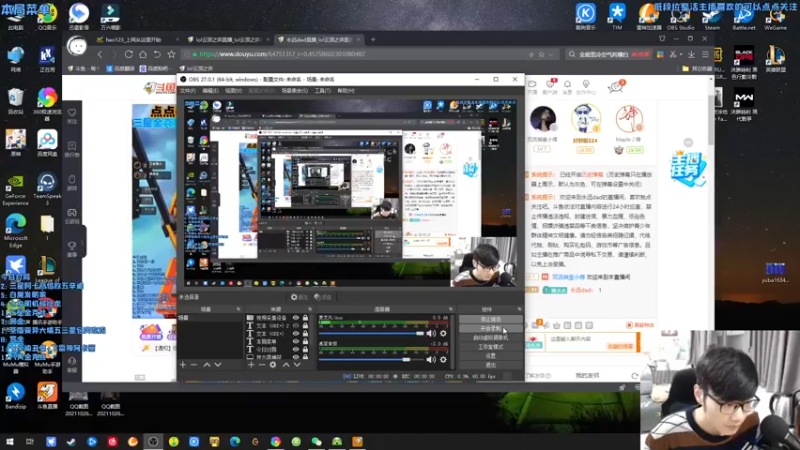Mute the 麦克风/Aux audio channel
The width and height of the screenshot is (800, 450).
[431, 333]
